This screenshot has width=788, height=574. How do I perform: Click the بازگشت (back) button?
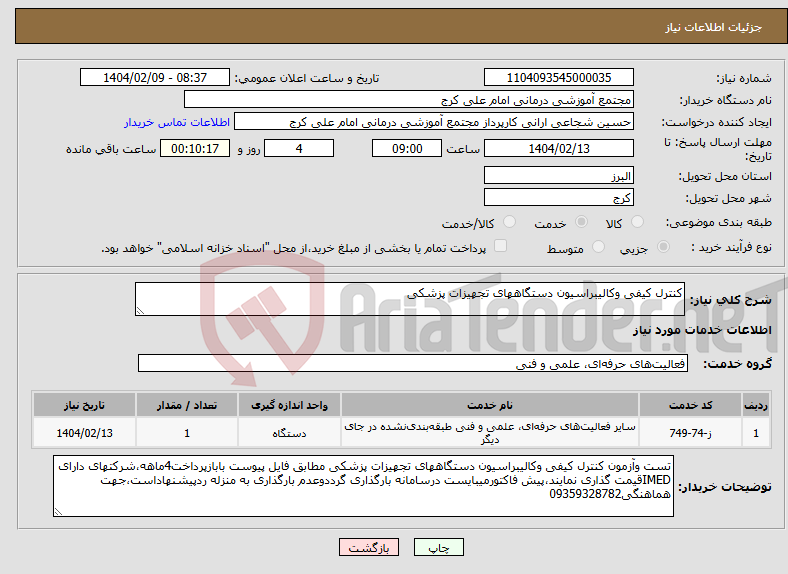pyautogui.click(x=369, y=547)
